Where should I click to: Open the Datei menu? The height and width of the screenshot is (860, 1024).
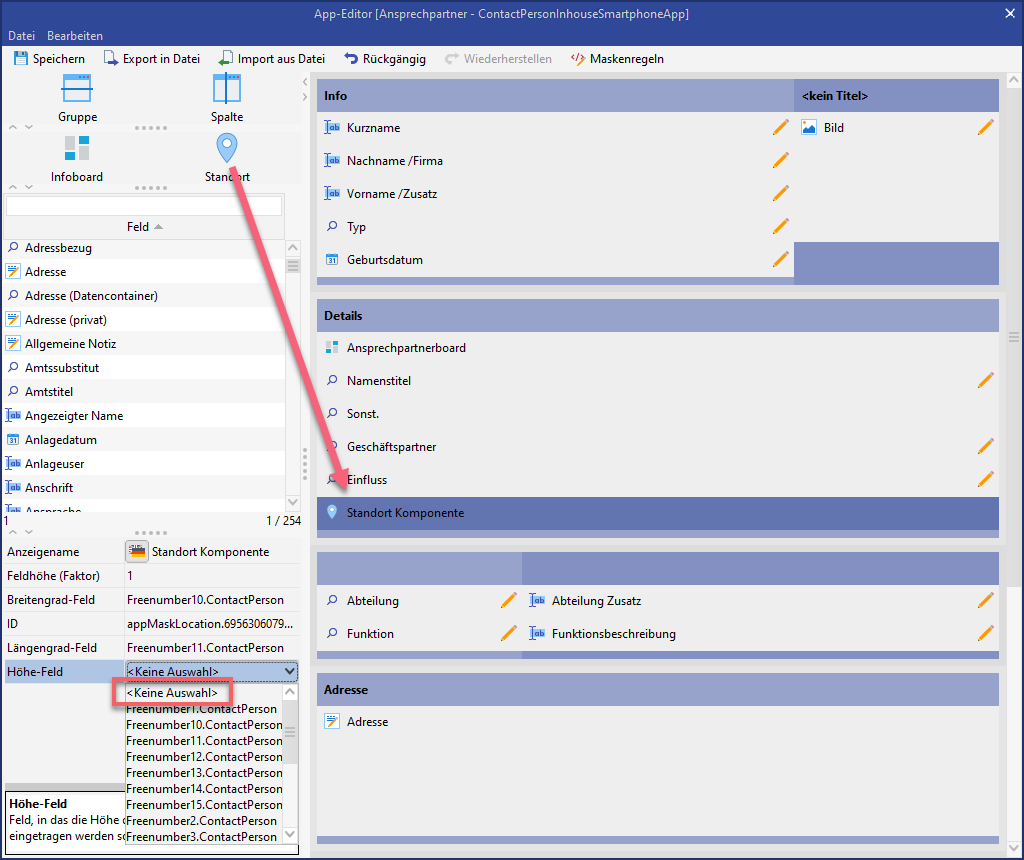pyautogui.click(x=21, y=36)
